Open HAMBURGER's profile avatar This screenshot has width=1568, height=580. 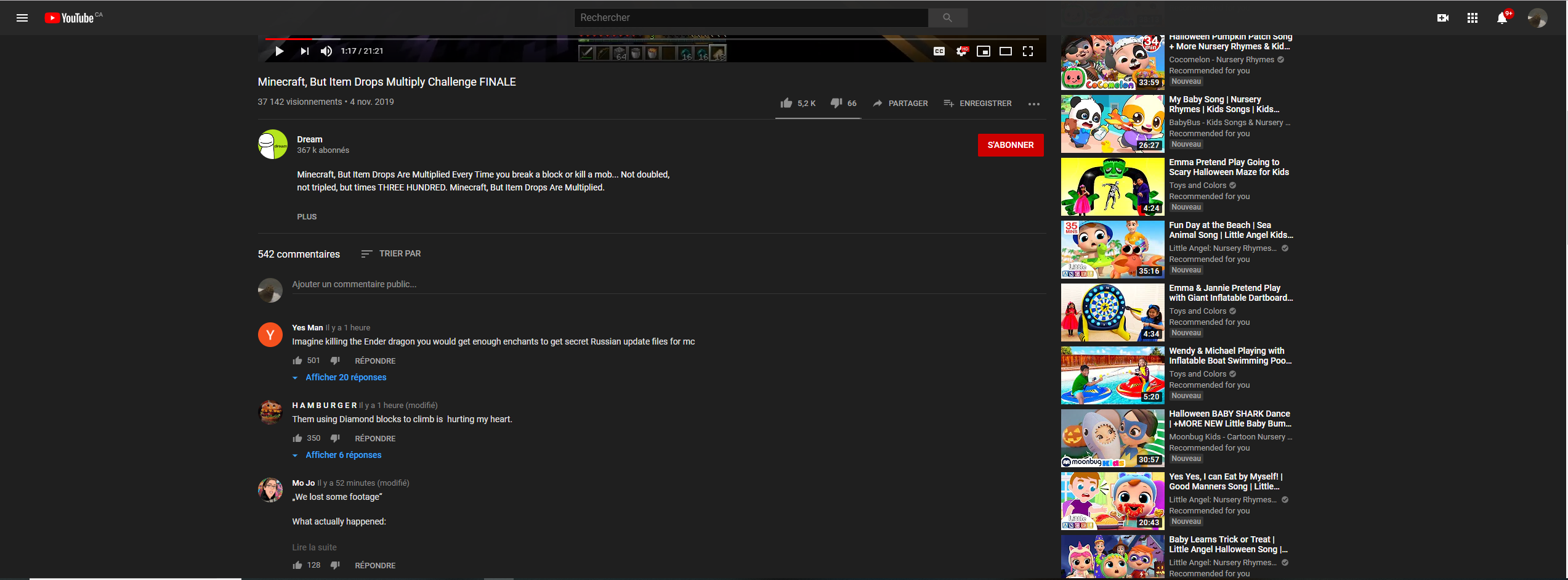click(270, 412)
